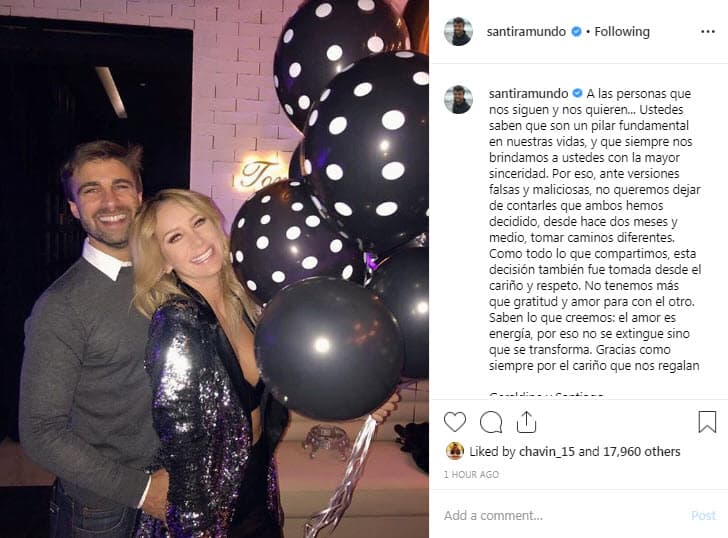Screen dimensions: 728x538
Task: Click the 1 HOUR AGO timestamp
Action: (x=473, y=475)
